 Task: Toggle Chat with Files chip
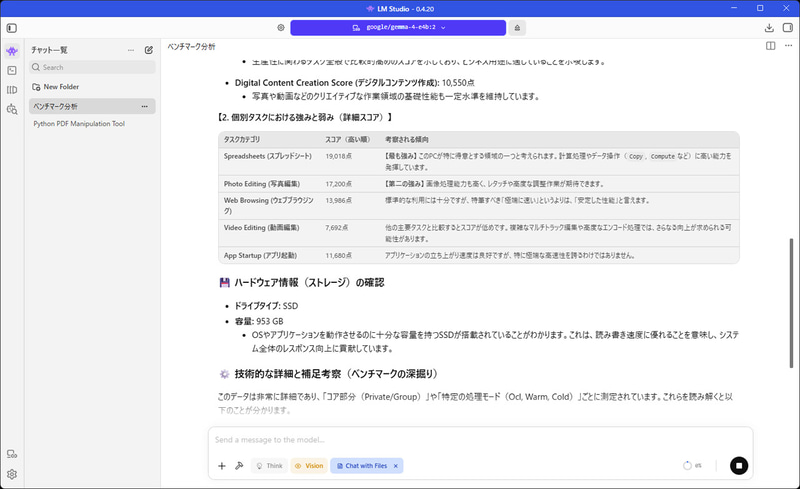366,466
